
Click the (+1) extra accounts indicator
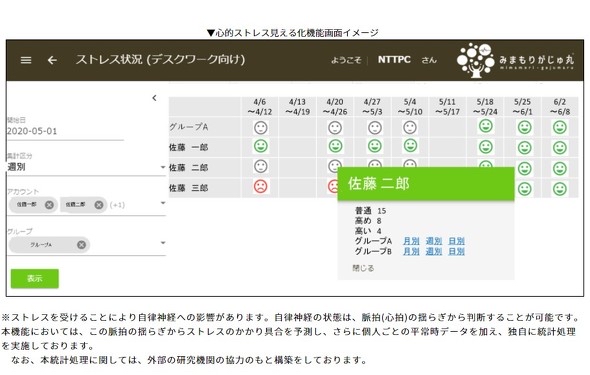click(117, 205)
